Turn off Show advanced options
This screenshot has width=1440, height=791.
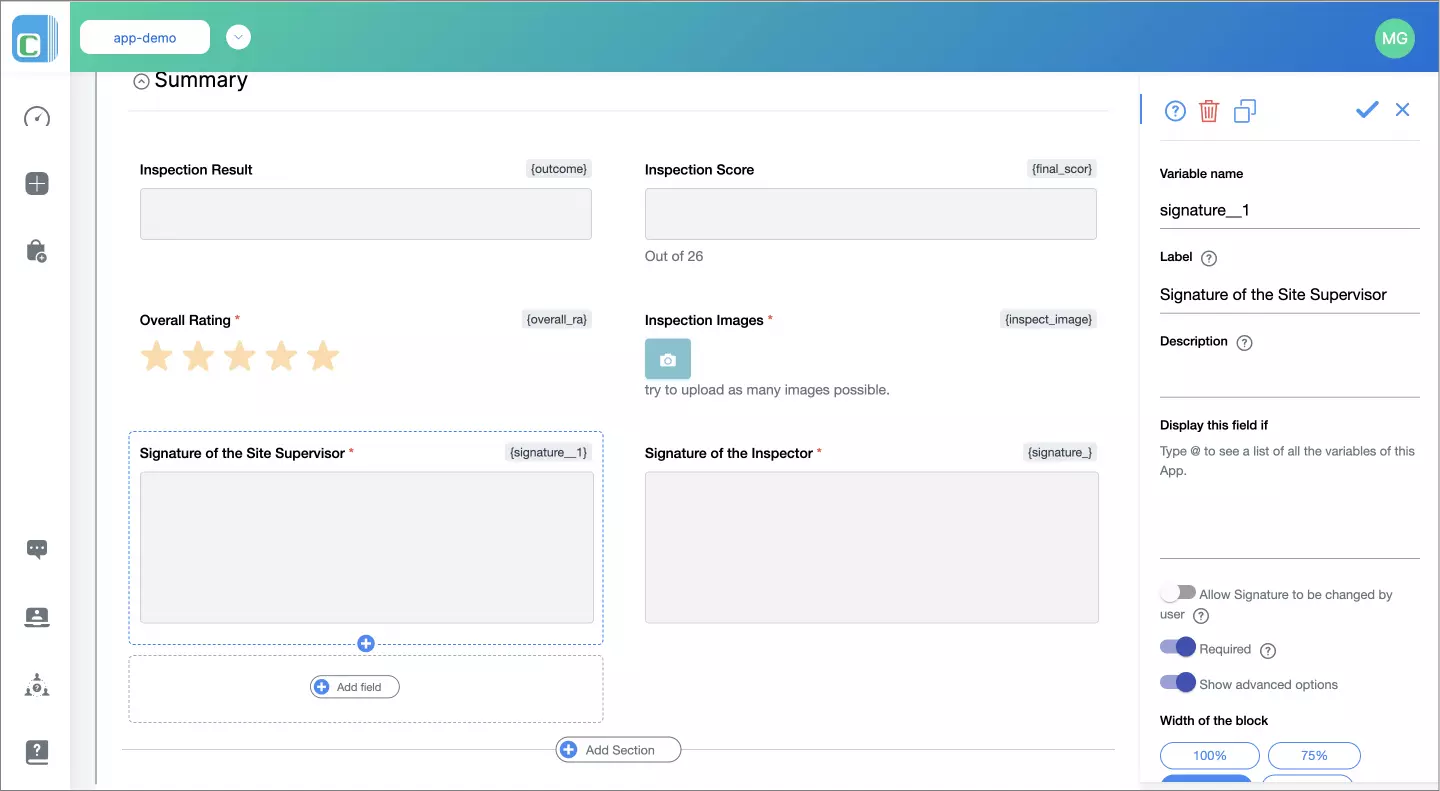coord(1178,682)
